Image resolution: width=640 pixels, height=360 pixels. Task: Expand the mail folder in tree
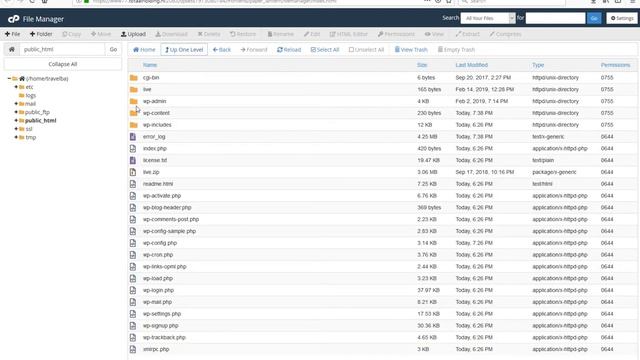[16, 104]
